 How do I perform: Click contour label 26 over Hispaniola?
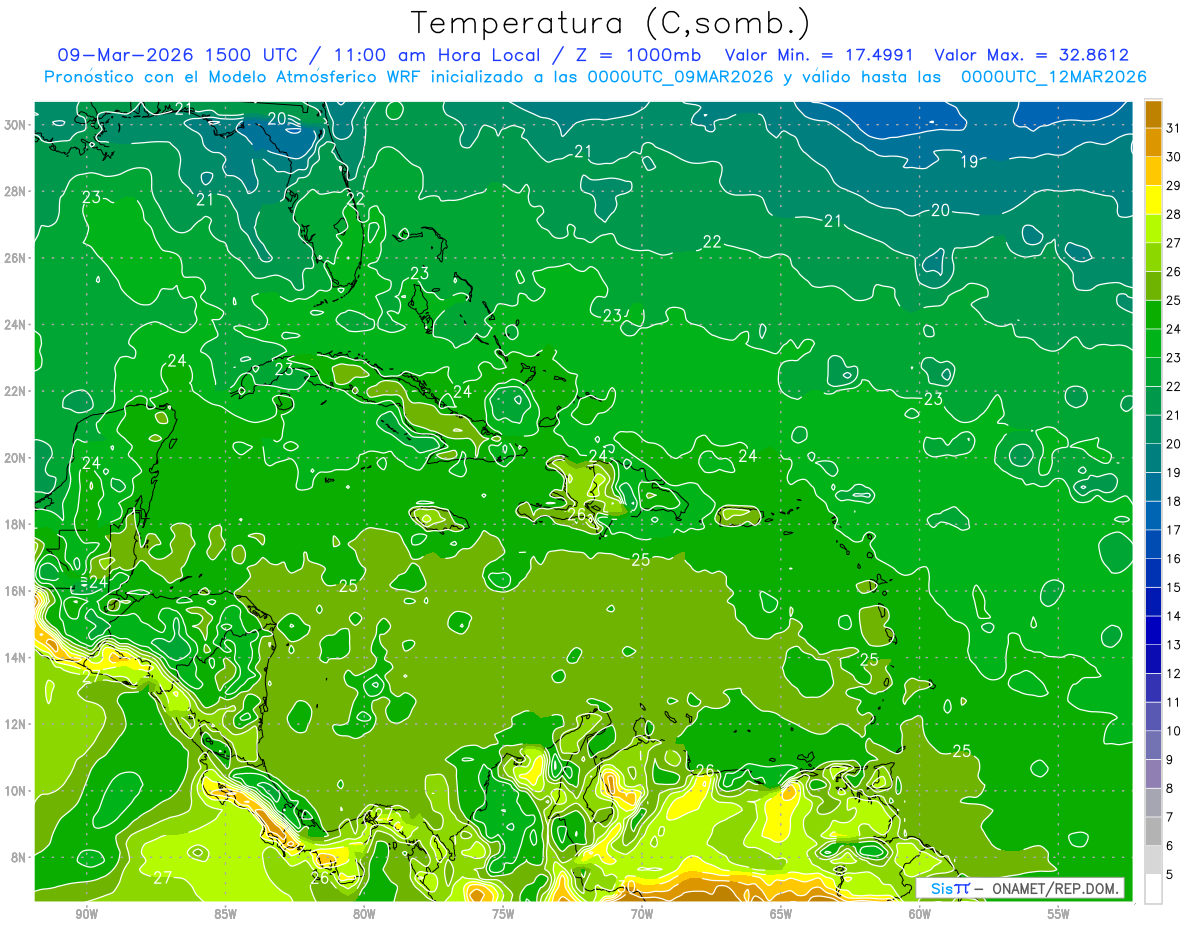[x=577, y=514]
